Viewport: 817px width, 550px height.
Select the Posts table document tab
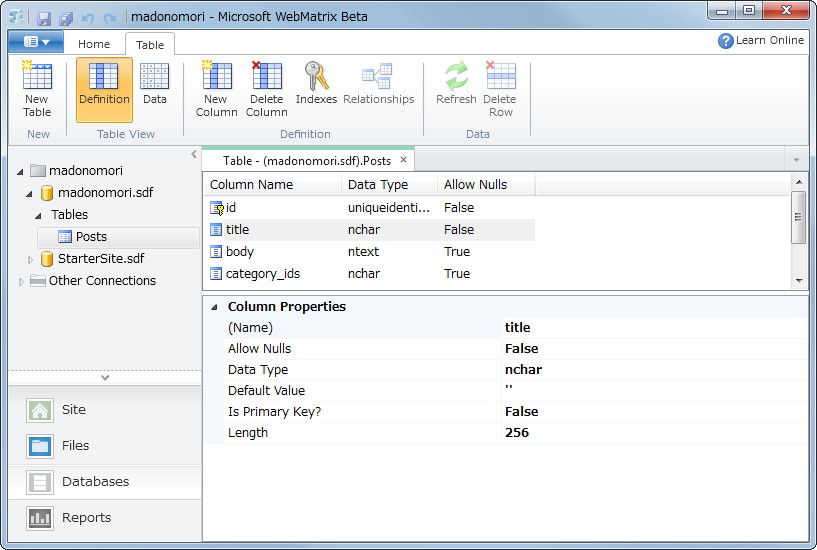tap(307, 161)
